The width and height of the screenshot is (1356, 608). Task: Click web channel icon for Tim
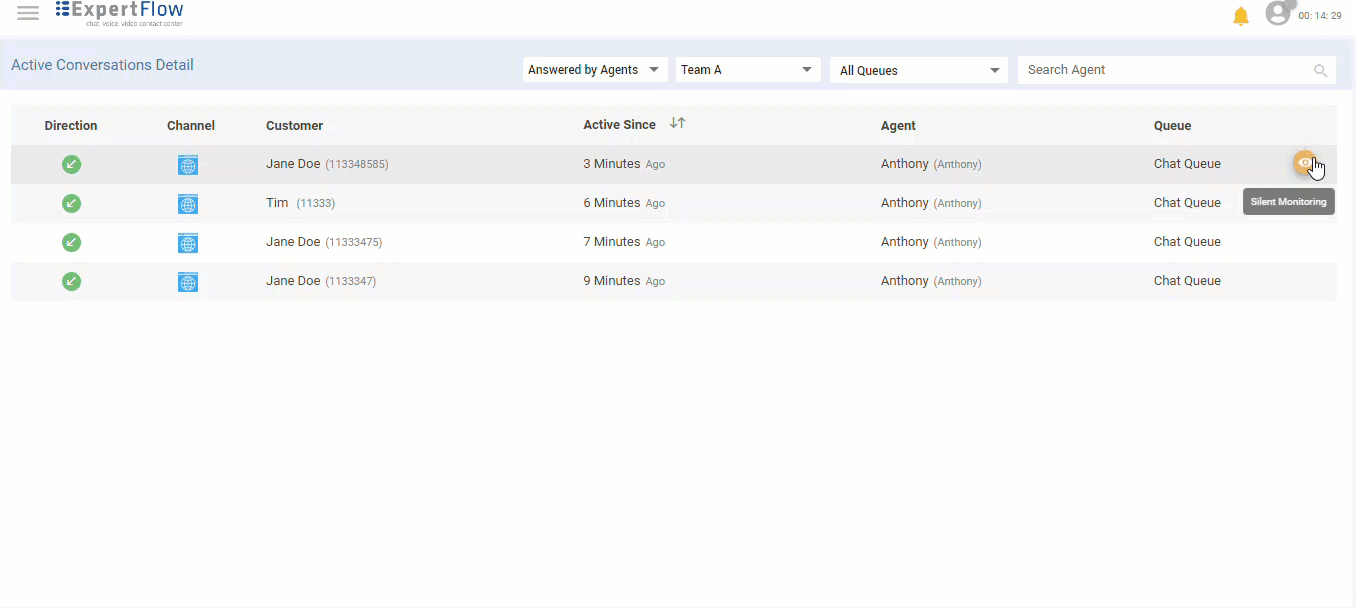point(187,204)
